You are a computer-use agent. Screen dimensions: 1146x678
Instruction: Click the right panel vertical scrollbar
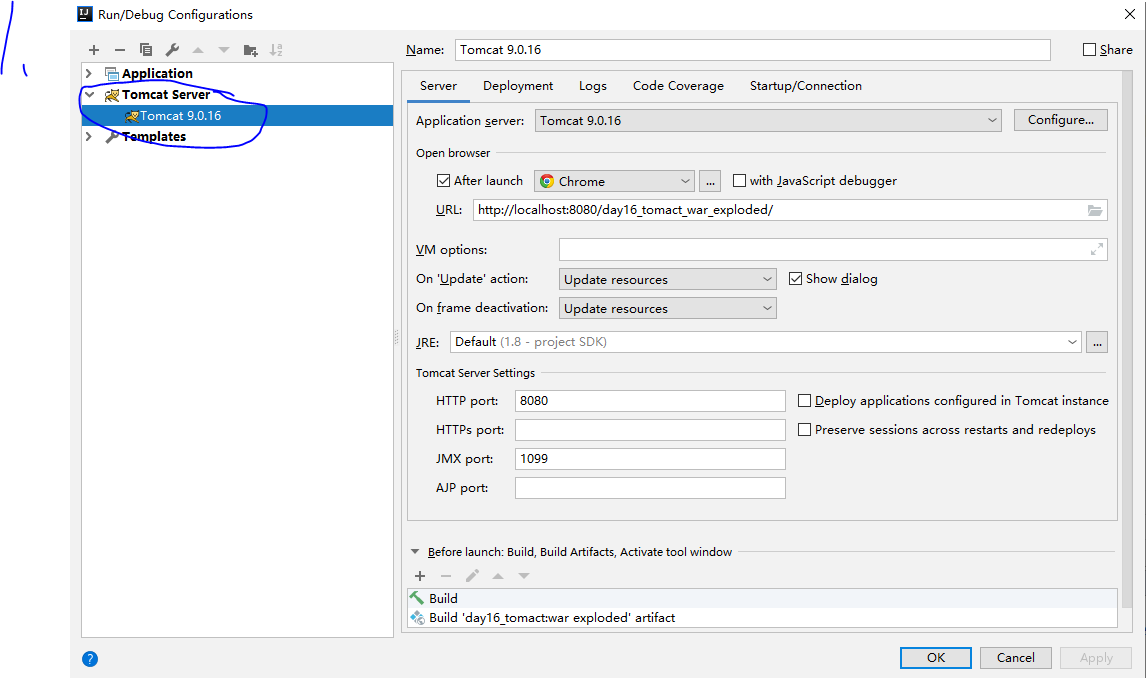coord(1126,340)
